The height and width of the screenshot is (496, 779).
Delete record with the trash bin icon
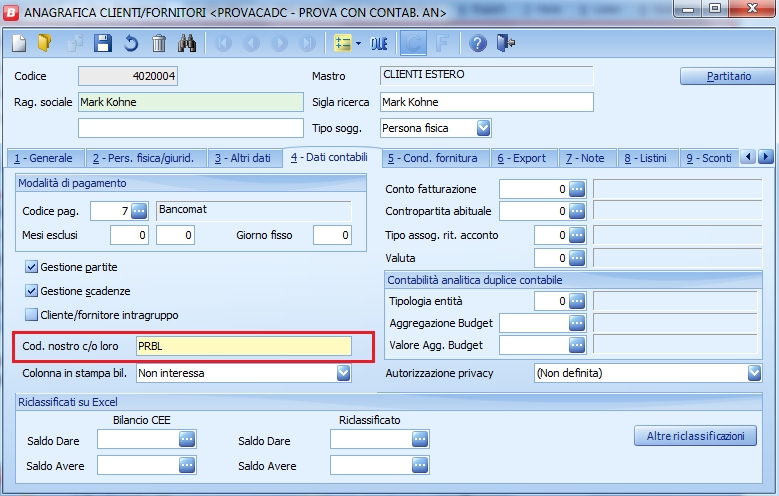159,43
